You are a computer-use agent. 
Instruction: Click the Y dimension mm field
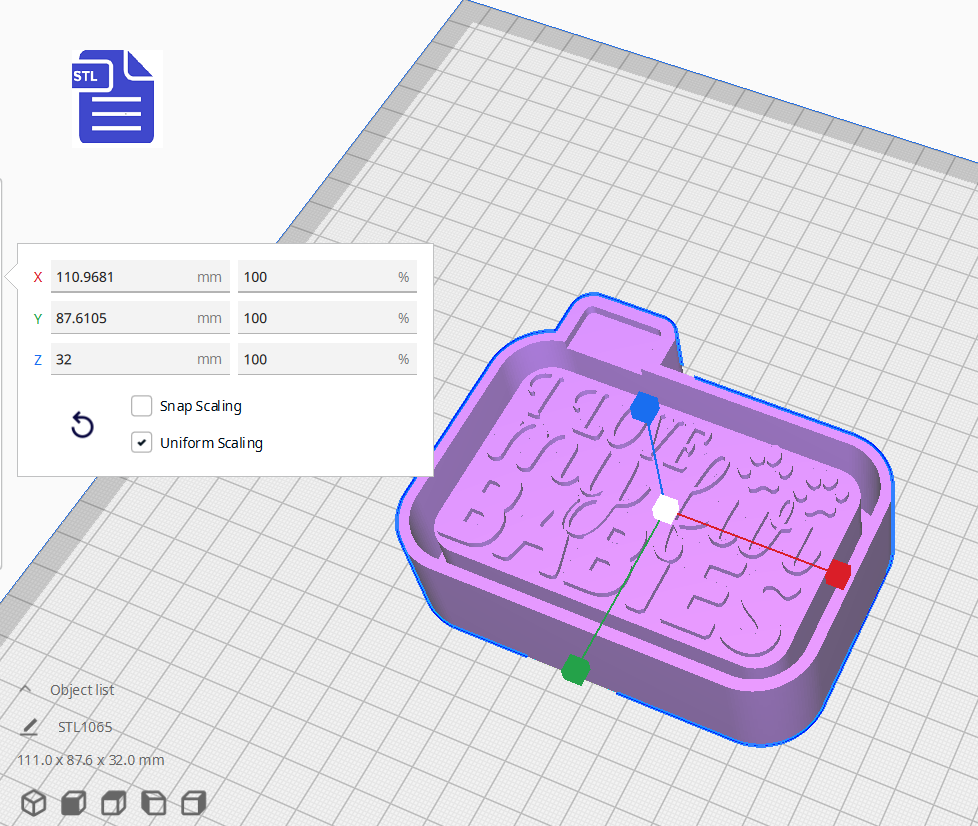(120, 318)
